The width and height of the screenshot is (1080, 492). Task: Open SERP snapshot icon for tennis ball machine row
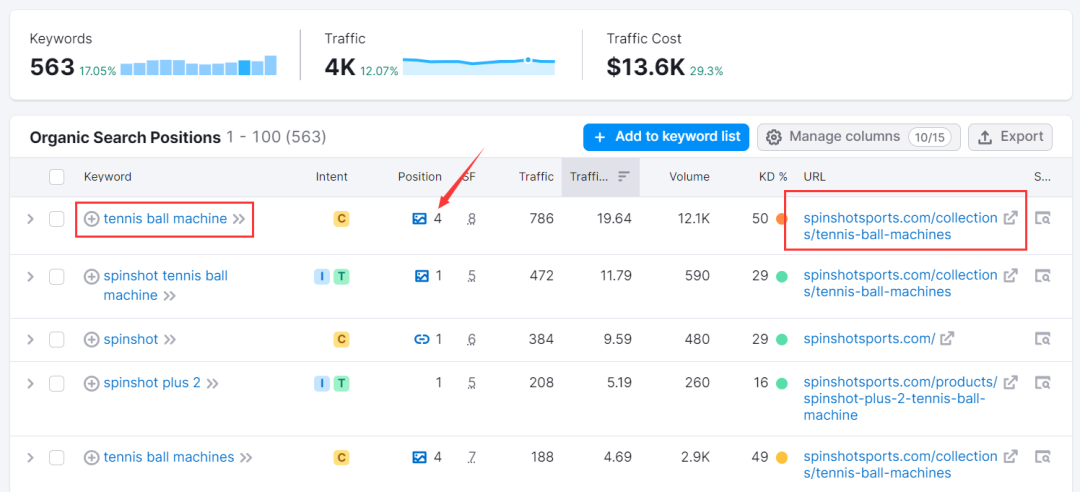(1043, 218)
